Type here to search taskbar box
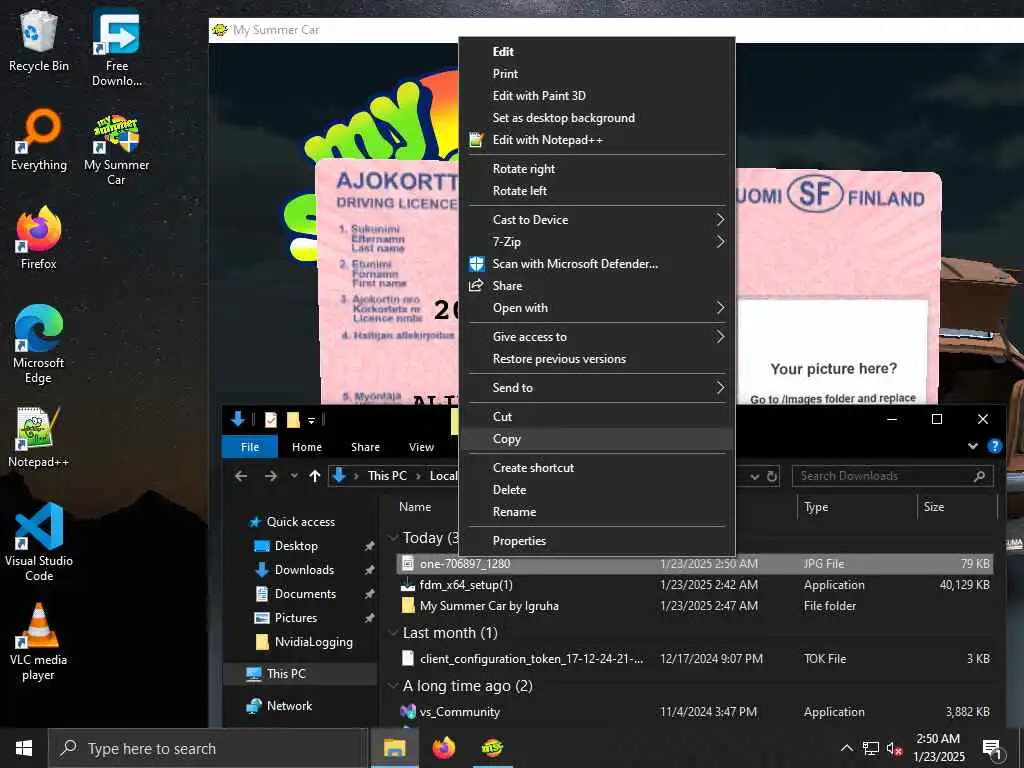Image resolution: width=1024 pixels, height=768 pixels. [x=208, y=748]
